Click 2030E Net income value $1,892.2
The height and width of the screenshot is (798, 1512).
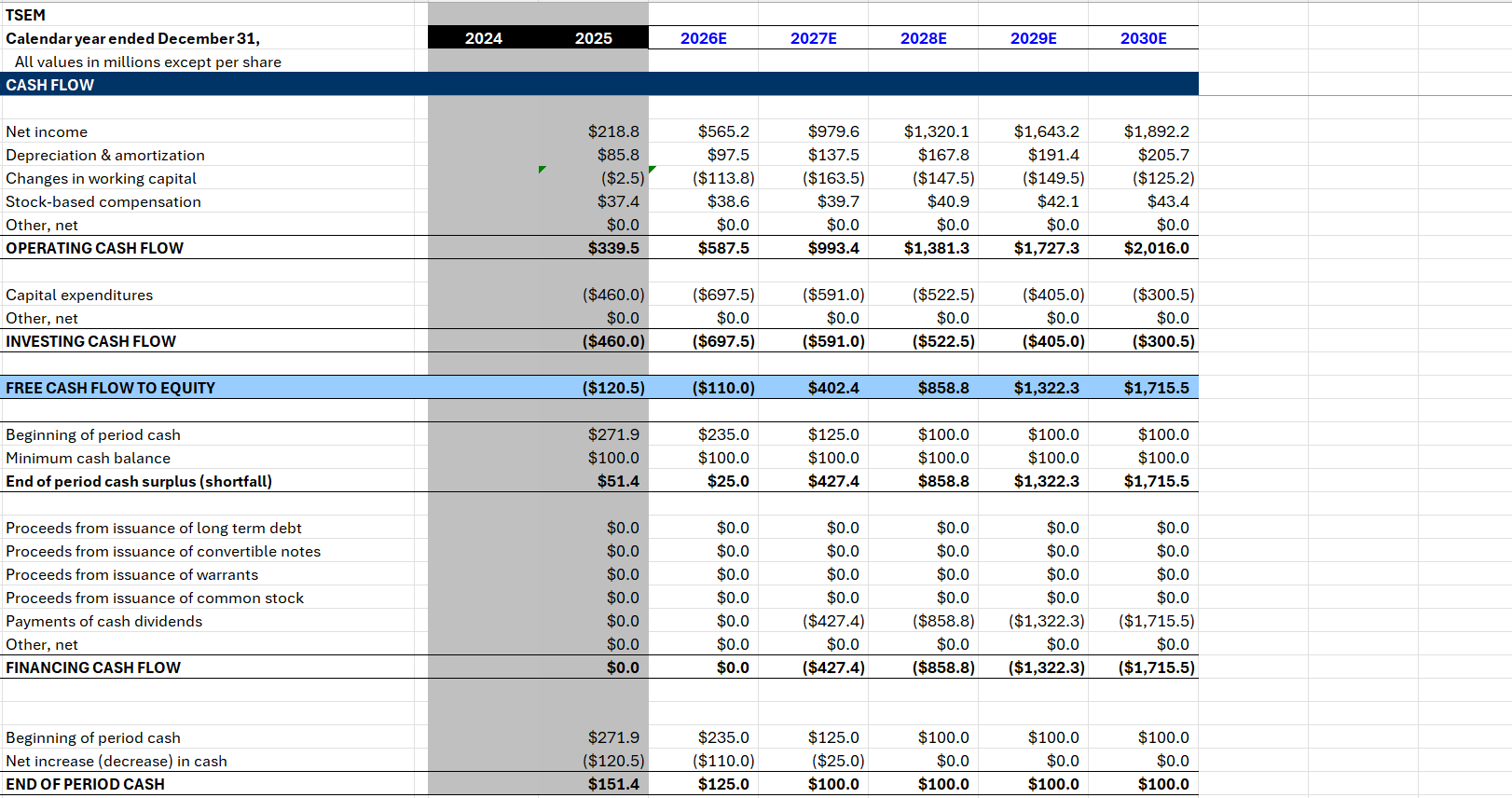1156,131
